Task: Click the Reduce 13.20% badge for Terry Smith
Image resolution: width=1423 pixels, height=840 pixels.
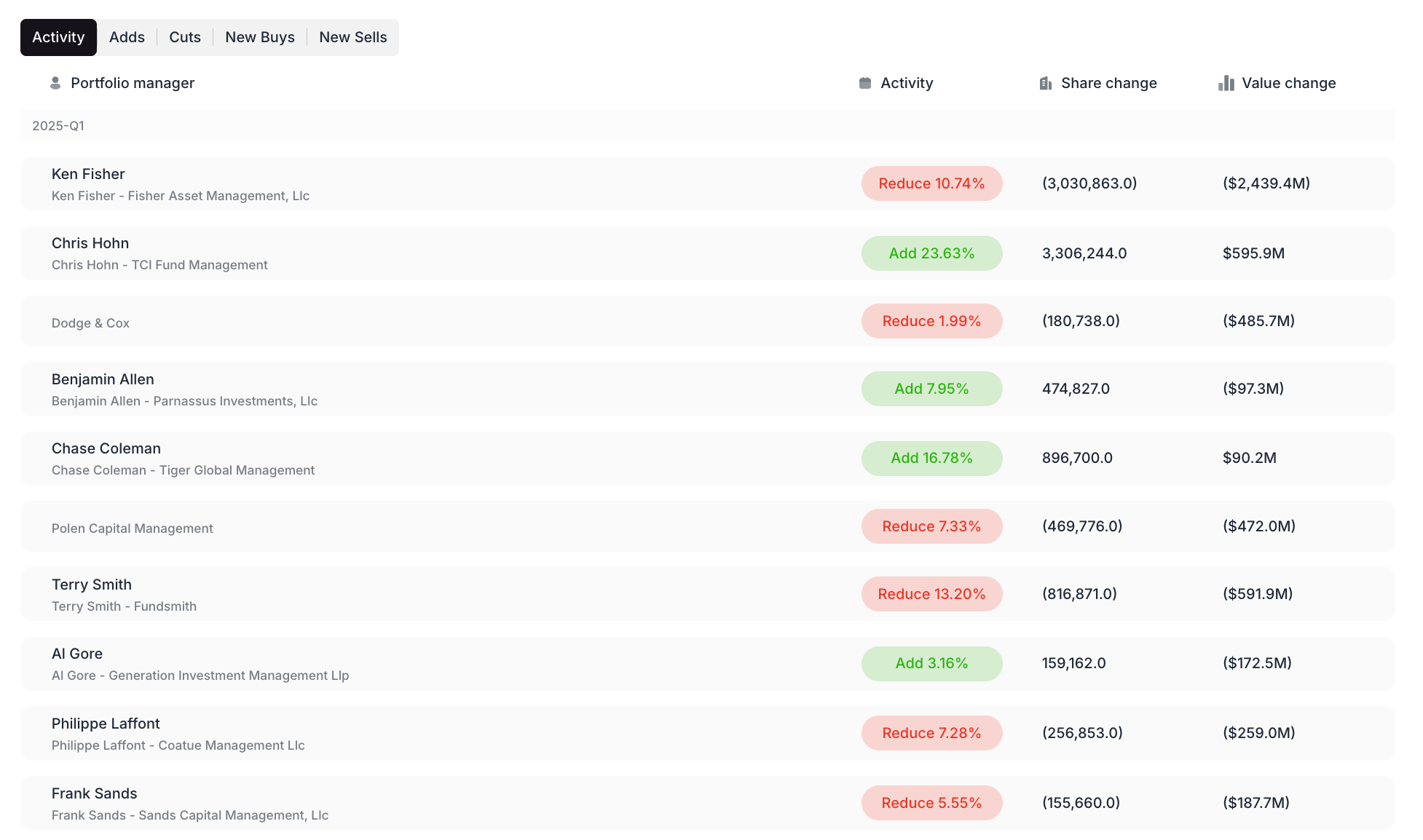Action: 931,594
